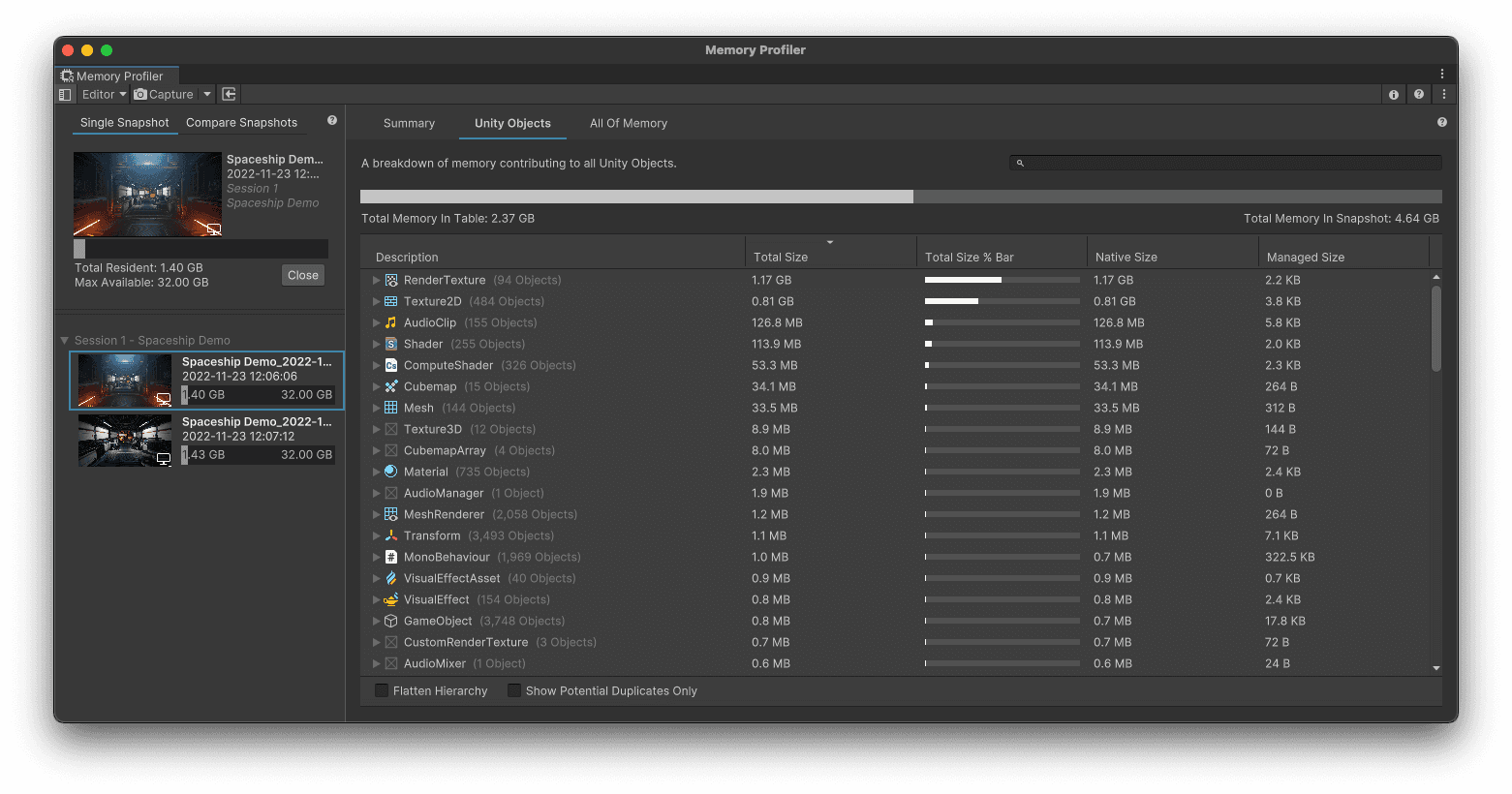Switch to Compare Snapshots tab
This screenshot has height=794, width=1512.
pos(241,122)
